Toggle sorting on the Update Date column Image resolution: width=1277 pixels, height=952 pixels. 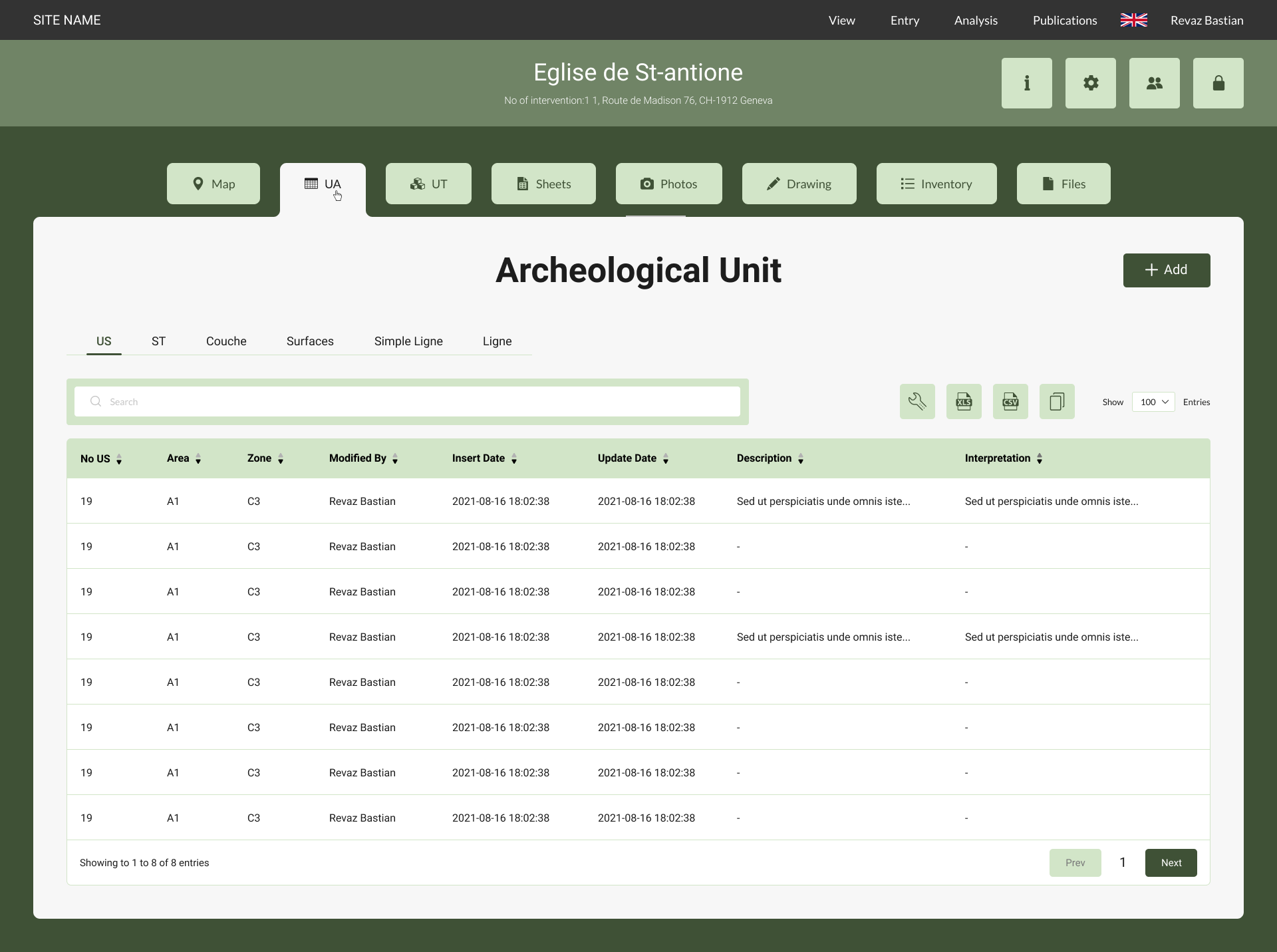(x=667, y=459)
